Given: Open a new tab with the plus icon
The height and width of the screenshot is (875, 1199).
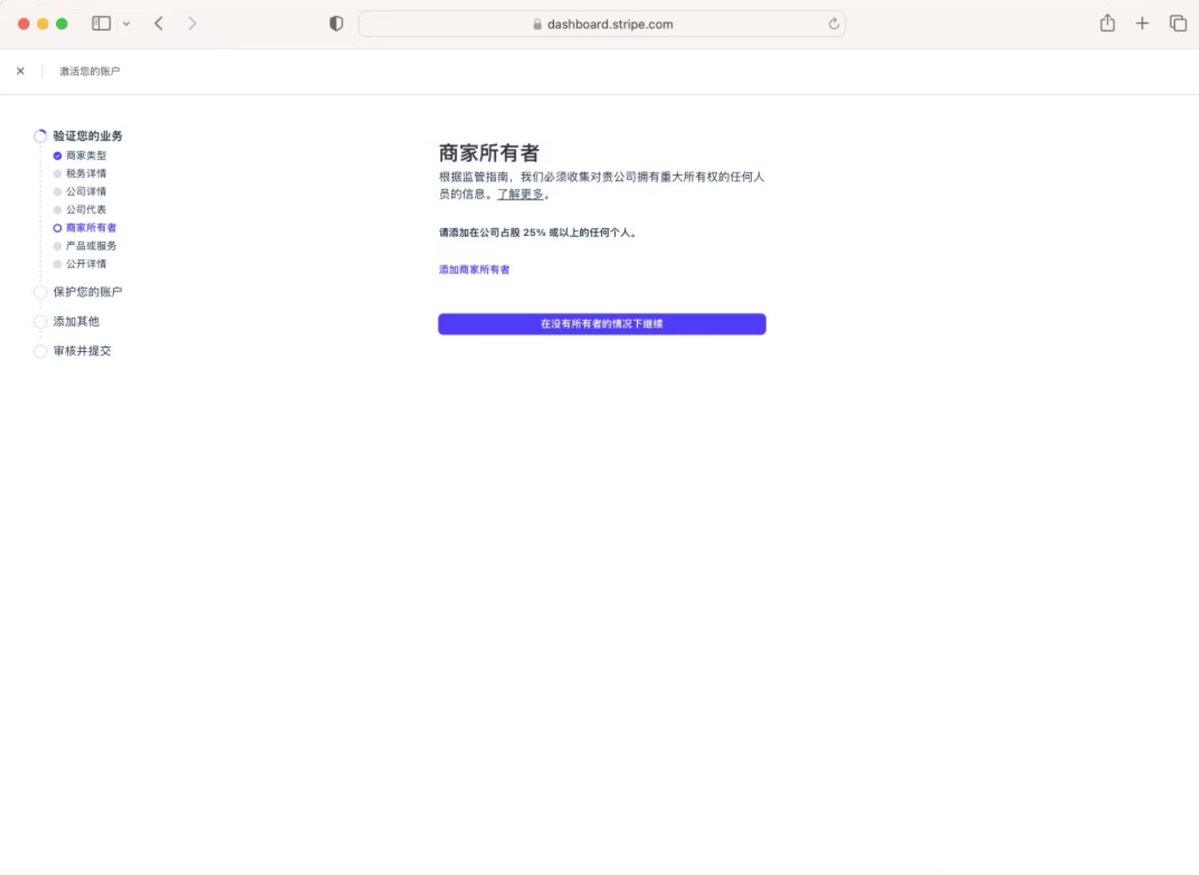Looking at the screenshot, I should click(1142, 24).
